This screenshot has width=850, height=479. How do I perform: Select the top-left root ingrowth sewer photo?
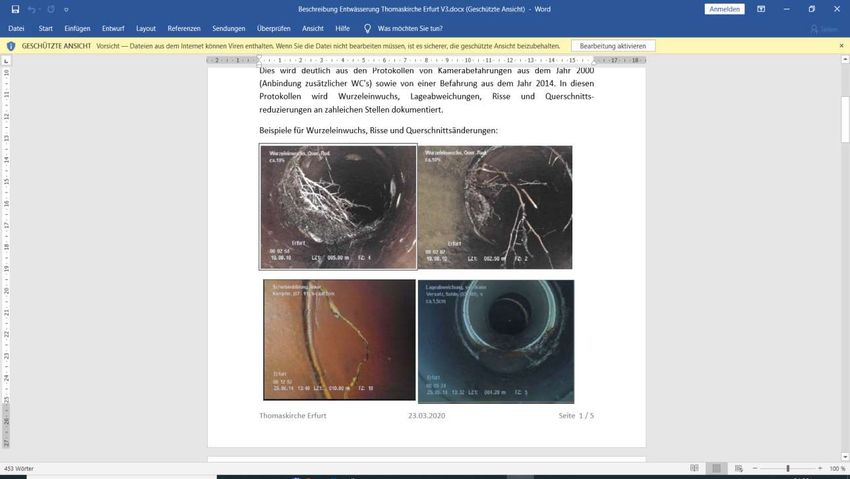[338, 207]
